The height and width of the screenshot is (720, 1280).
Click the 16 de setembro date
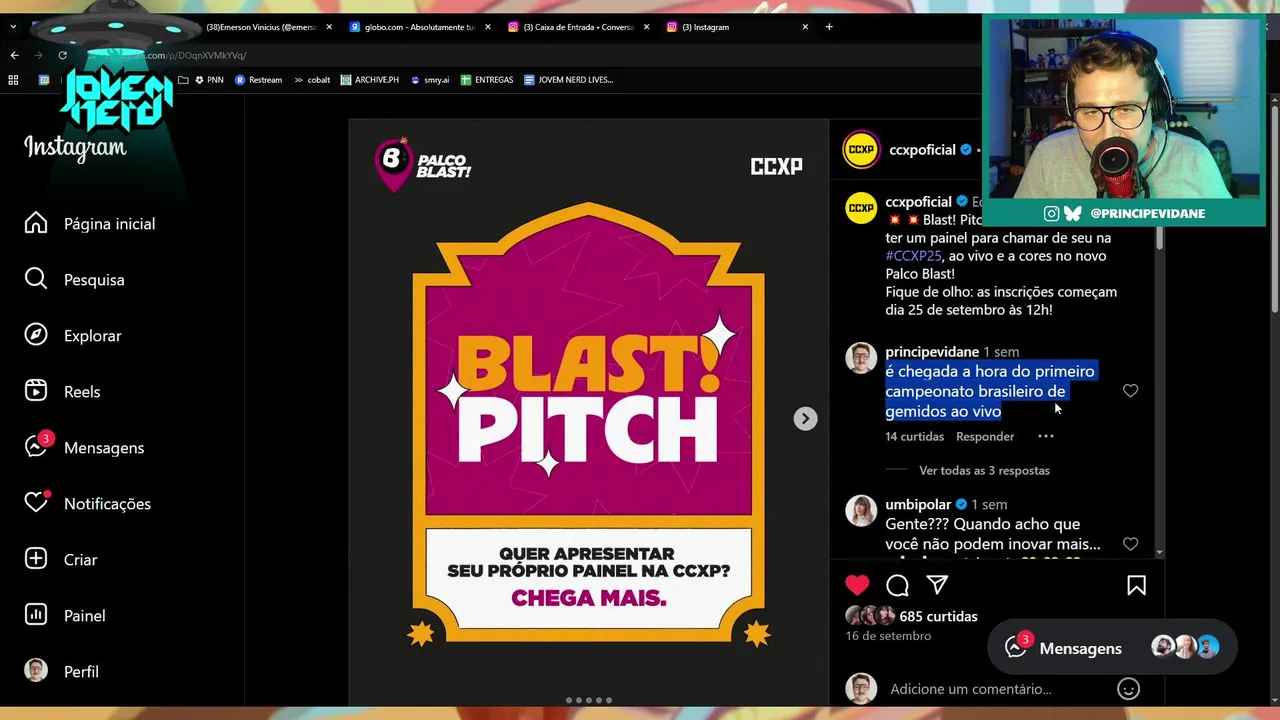[x=888, y=636]
